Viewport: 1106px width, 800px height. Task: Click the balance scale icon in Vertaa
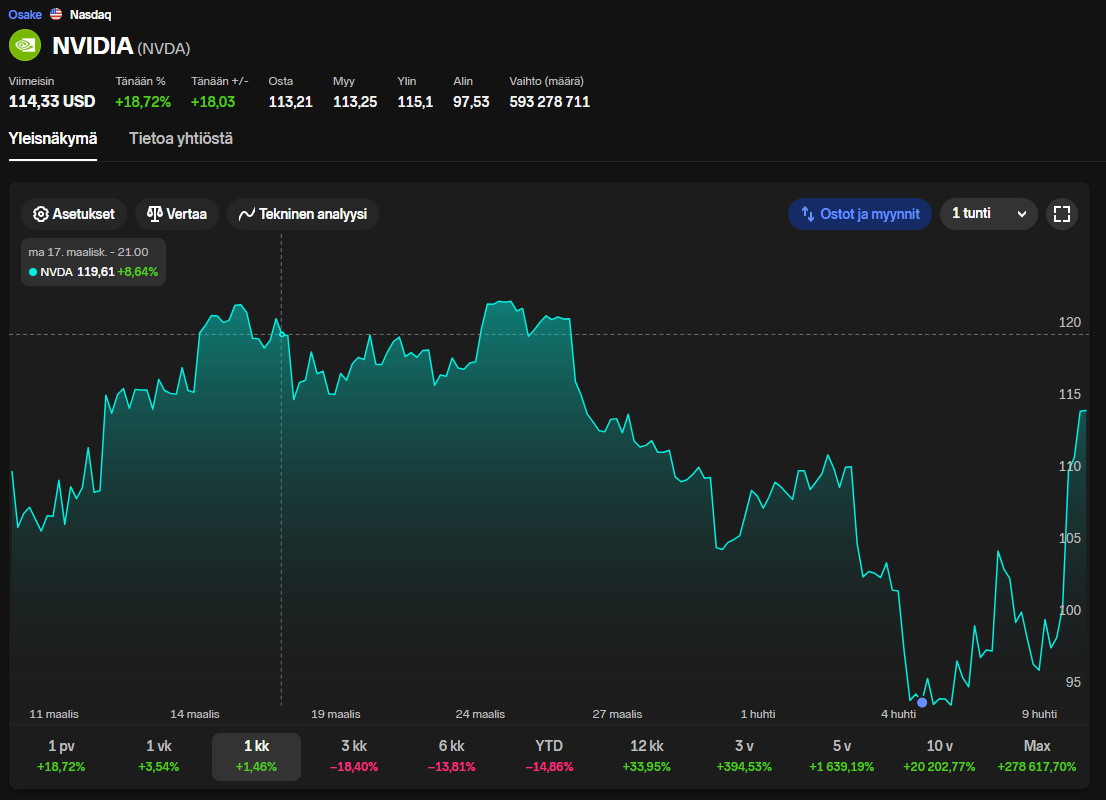(x=154, y=214)
